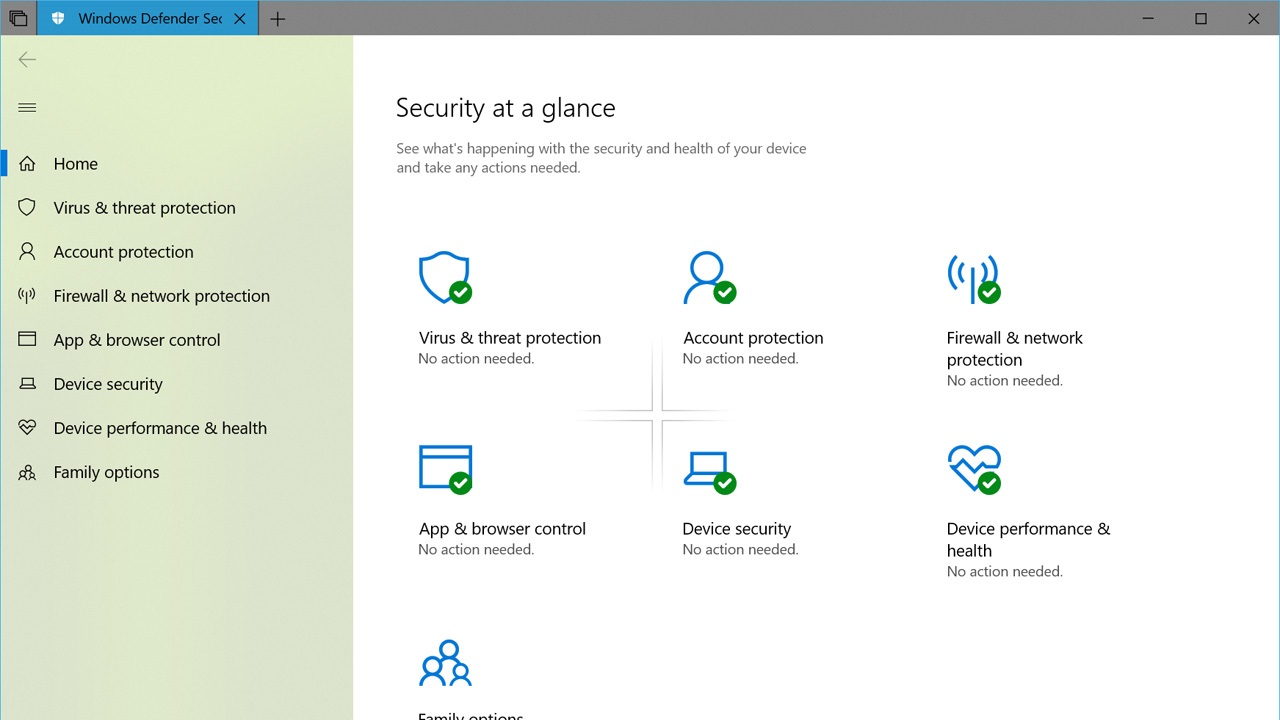Click the Virus & threat protection shield tile icon

tap(445, 278)
